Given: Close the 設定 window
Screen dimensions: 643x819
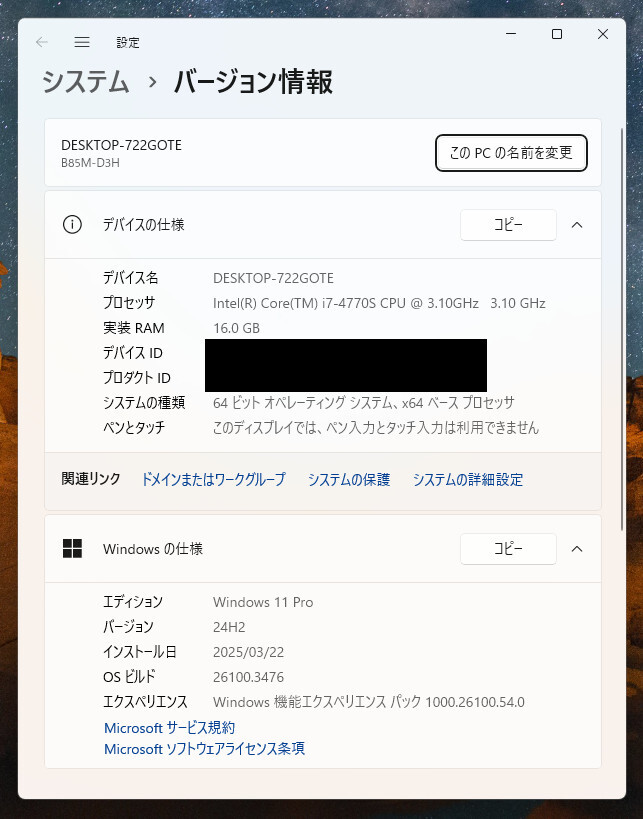Looking at the screenshot, I should coord(603,34).
